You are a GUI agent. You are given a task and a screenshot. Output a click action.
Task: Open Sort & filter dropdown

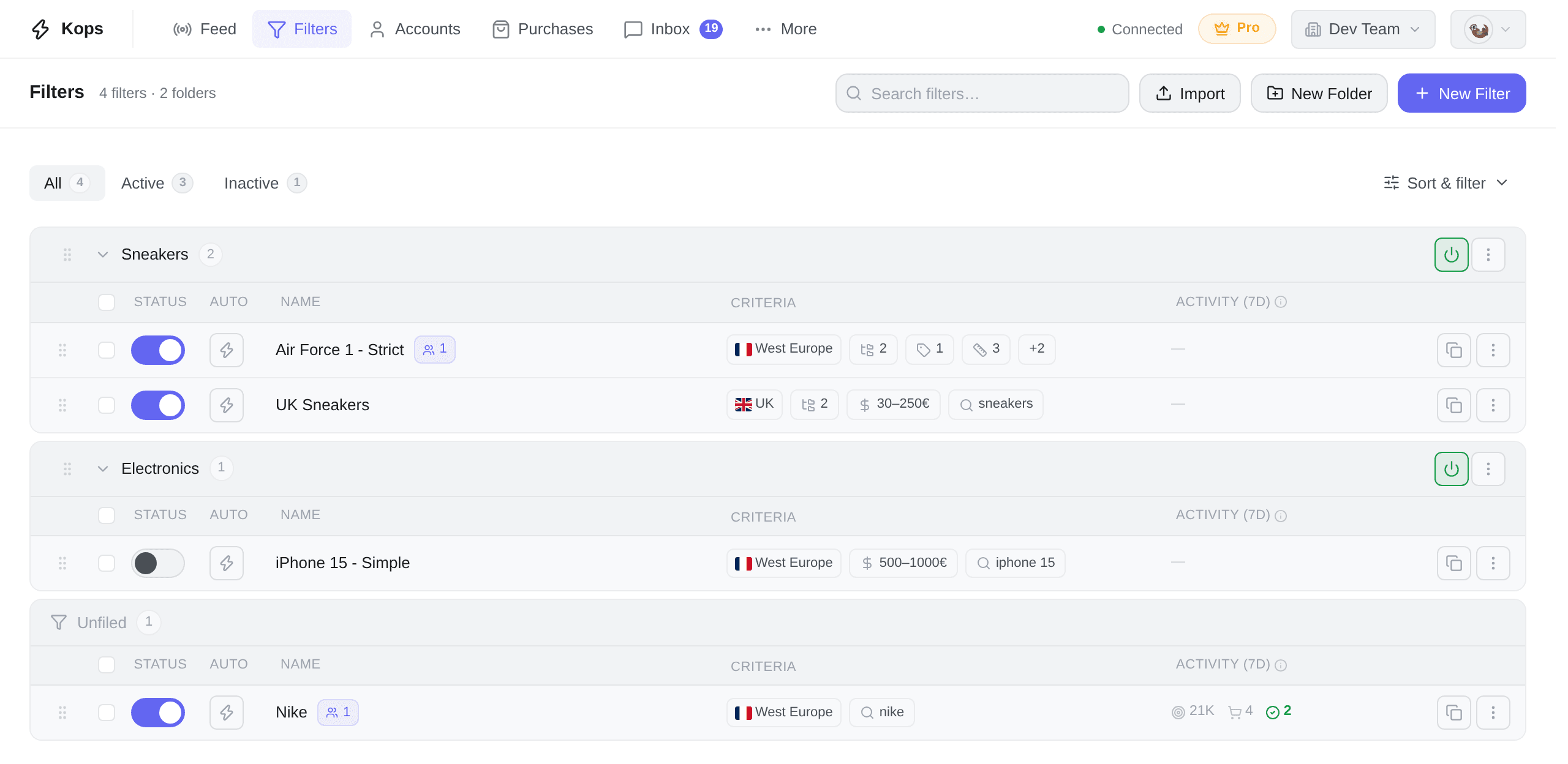[1445, 183]
